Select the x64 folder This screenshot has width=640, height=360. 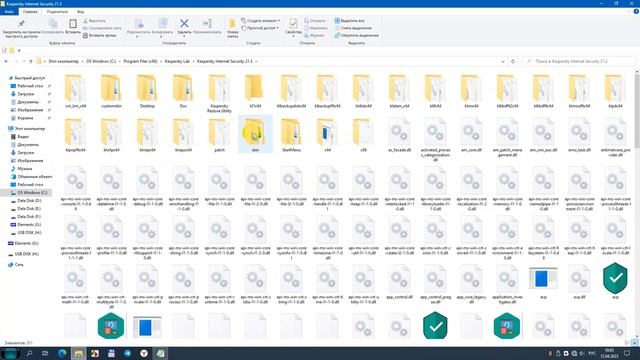(327, 135)
